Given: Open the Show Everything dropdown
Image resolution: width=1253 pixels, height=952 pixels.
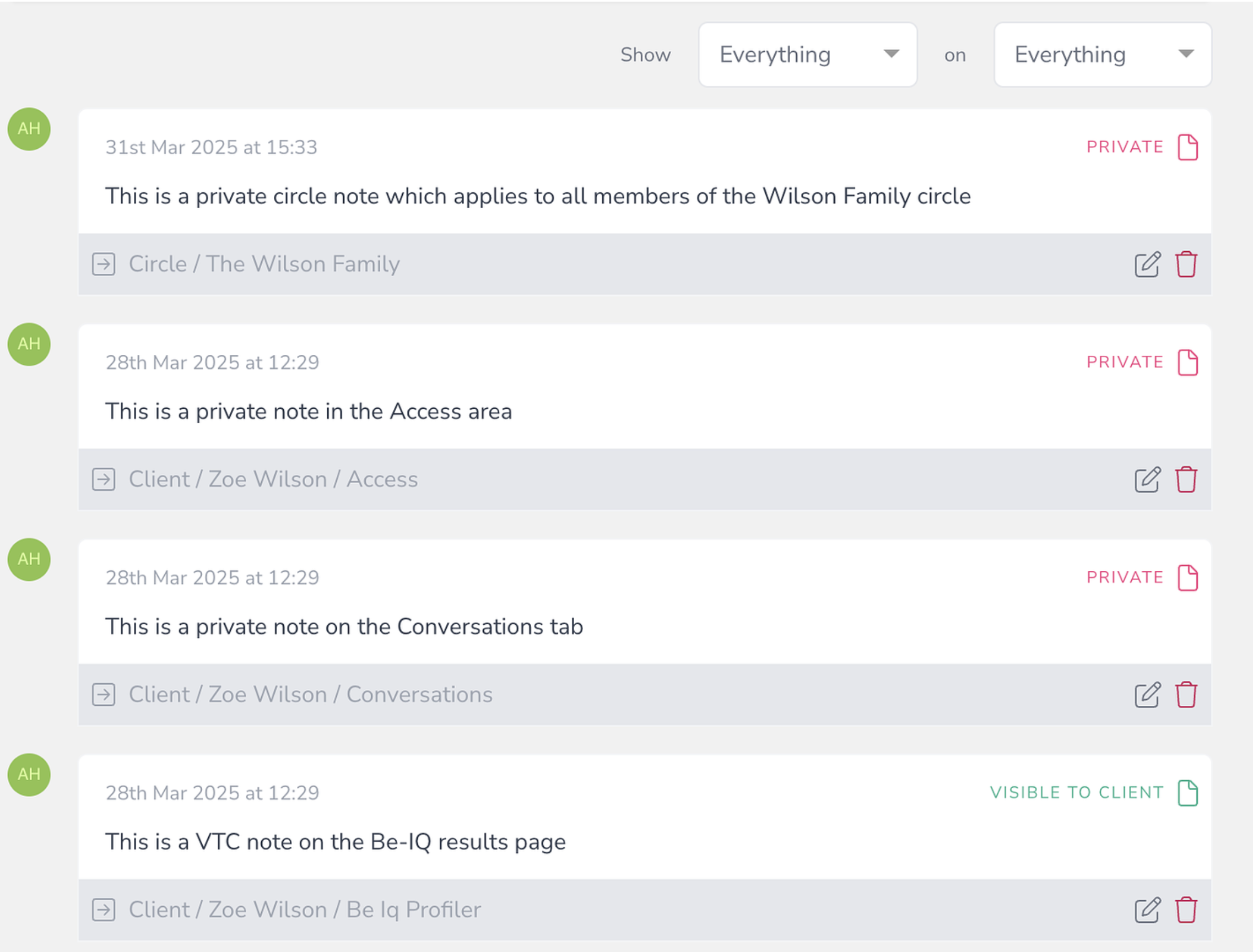Looking at the screenshot, I should point(808,55).
